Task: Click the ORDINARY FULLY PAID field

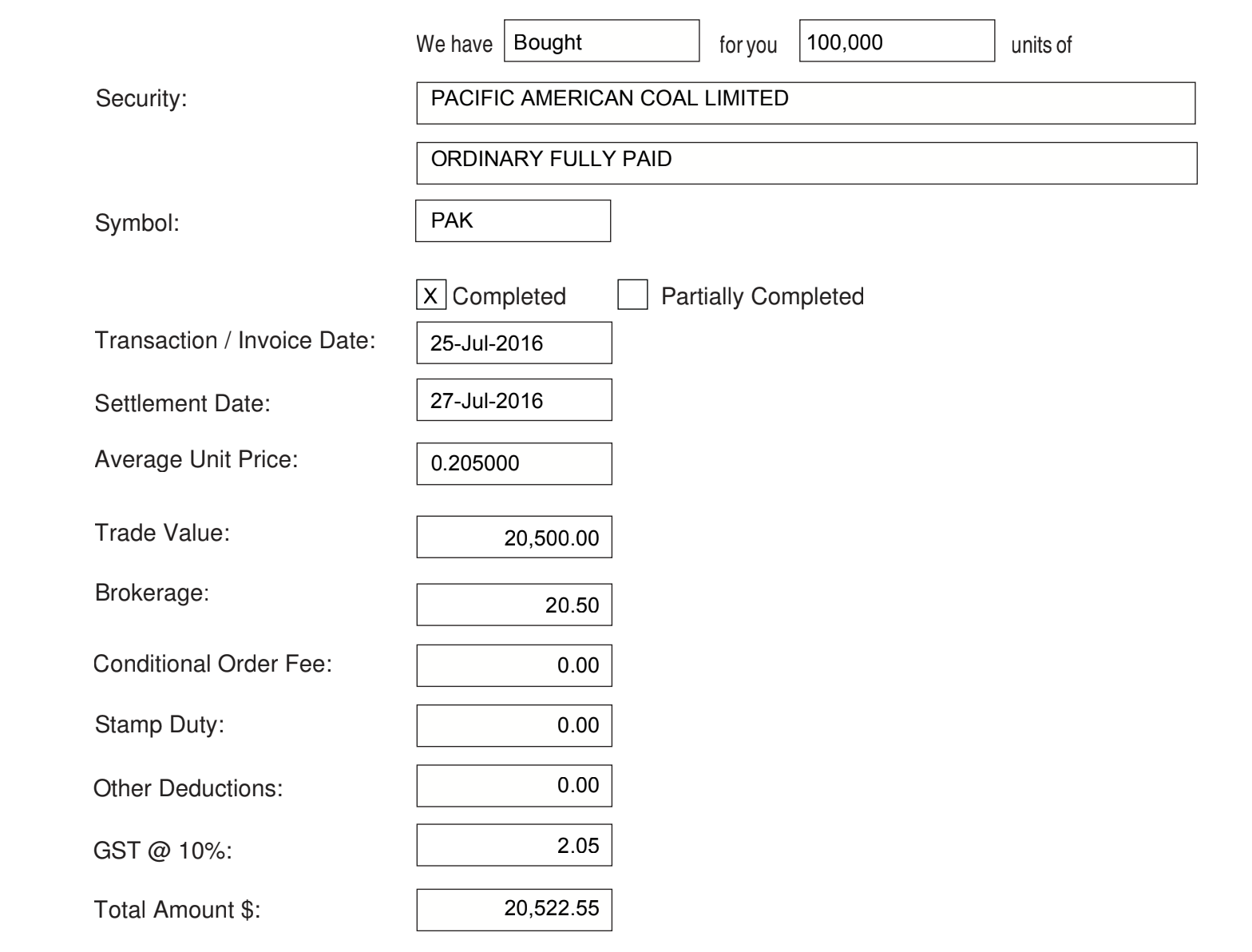Action: pyautogui.click(x=806, y=163)
